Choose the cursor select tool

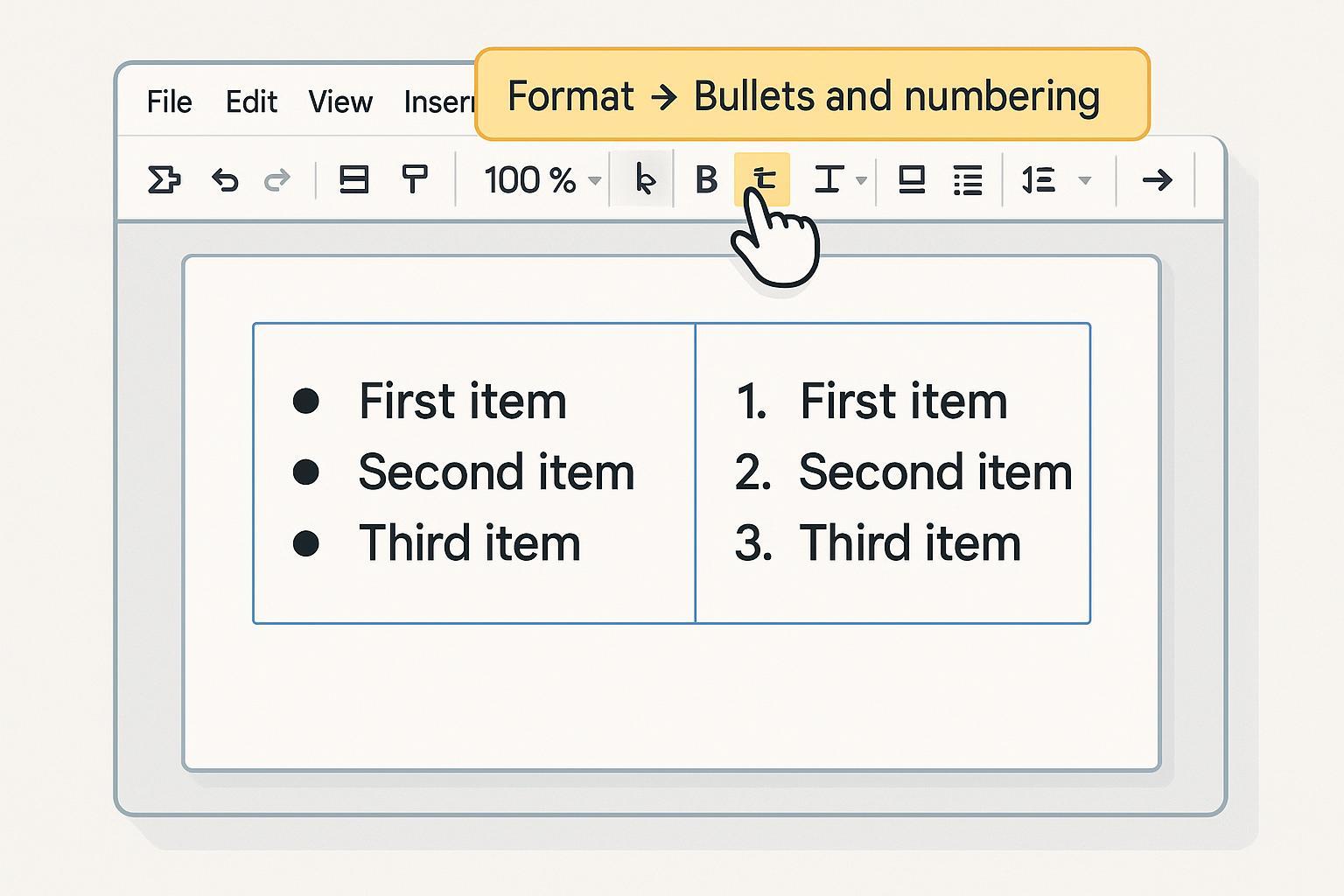click(x=644, y=180)
